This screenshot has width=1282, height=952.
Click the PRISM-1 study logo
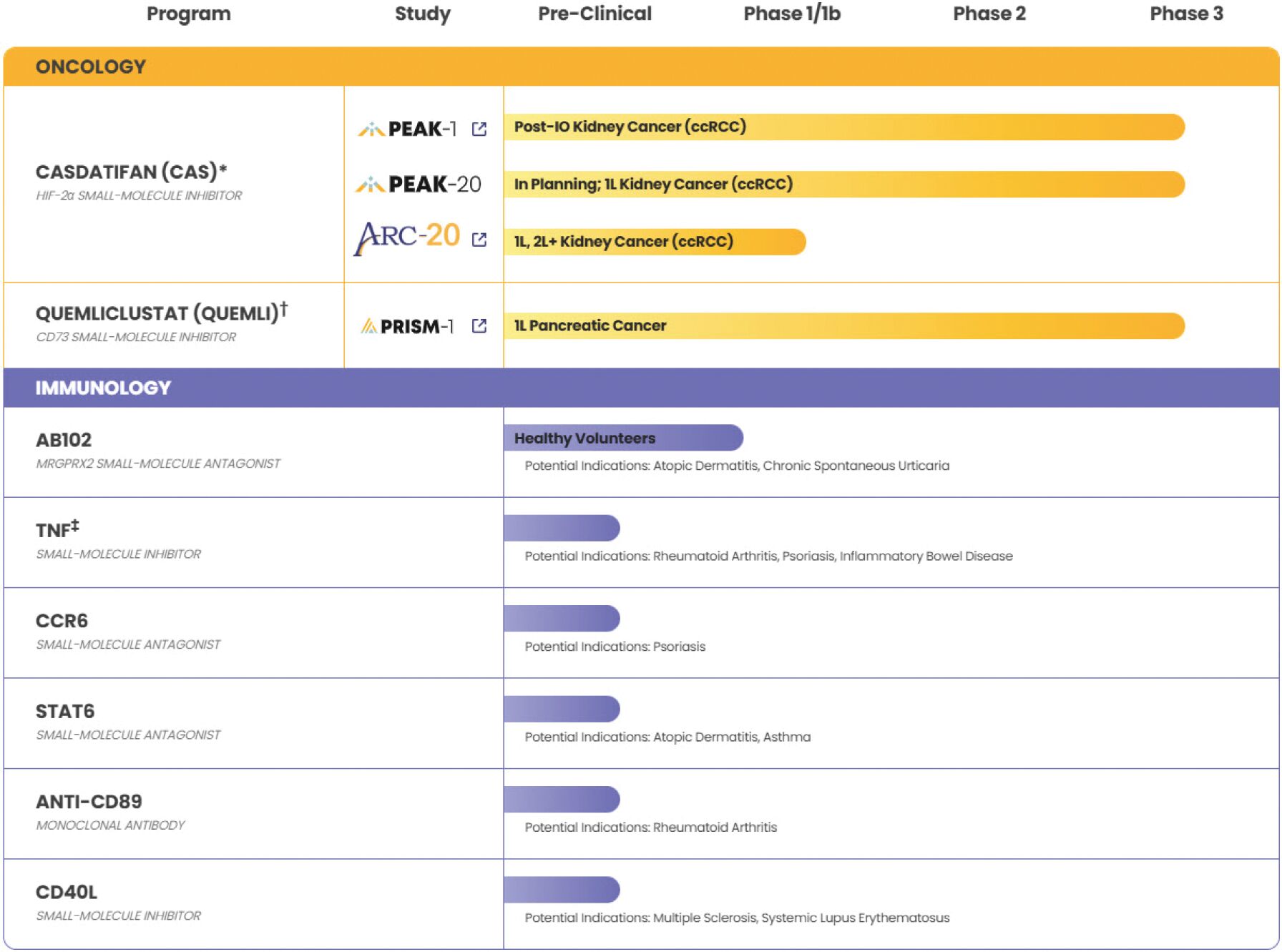[x=407, y=326]
